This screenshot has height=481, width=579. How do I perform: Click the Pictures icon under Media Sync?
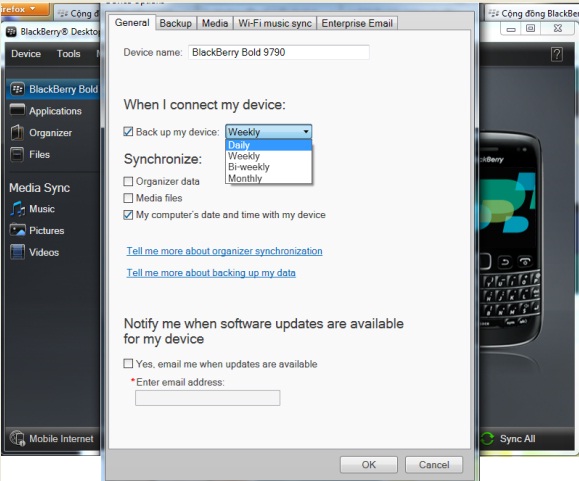point(17,230)
